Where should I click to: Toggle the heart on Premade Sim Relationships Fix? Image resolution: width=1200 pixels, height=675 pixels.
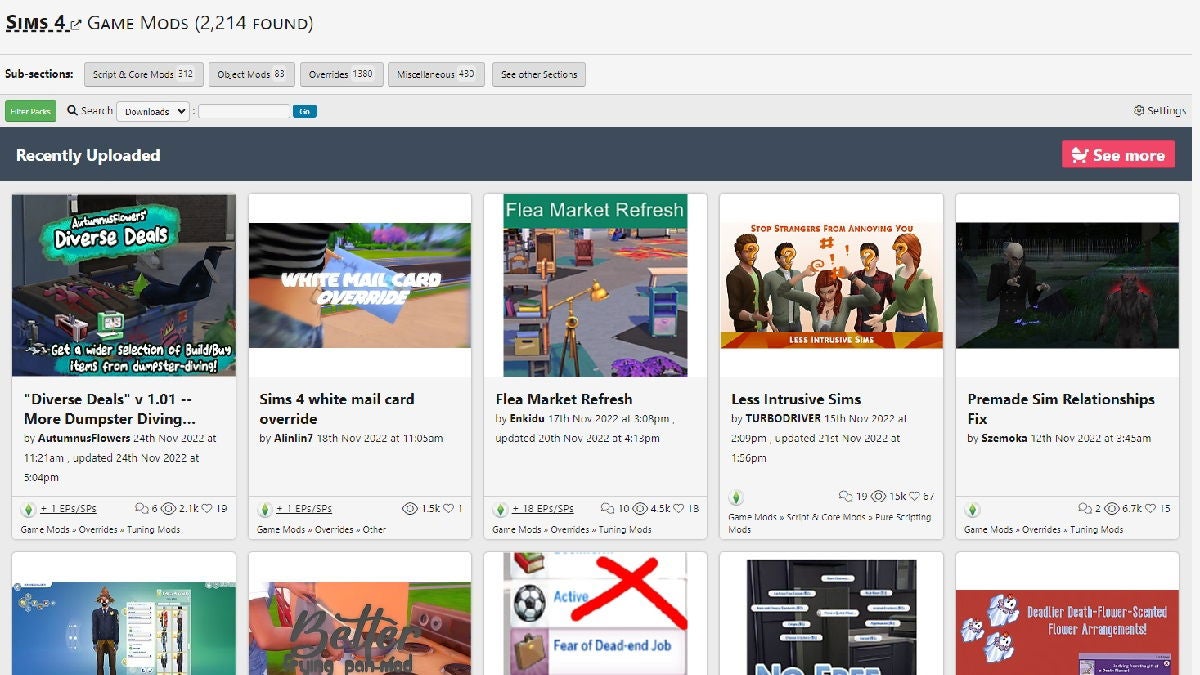coord(1150,509)
